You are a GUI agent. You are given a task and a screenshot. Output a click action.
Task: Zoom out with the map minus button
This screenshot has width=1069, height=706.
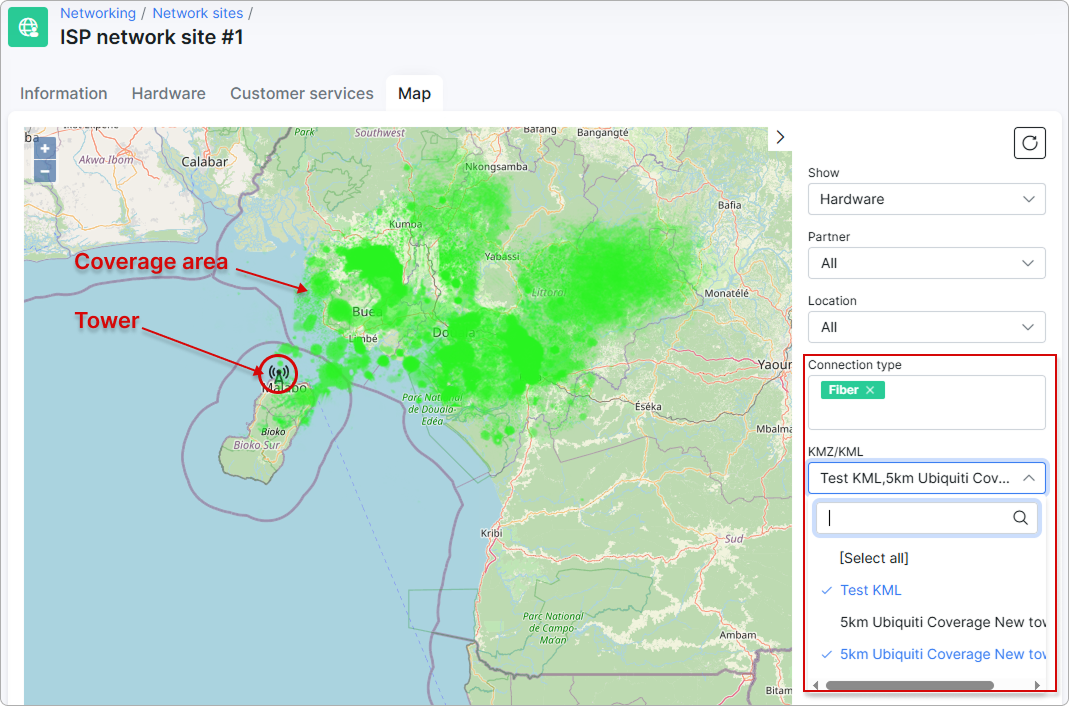(45, 171)
